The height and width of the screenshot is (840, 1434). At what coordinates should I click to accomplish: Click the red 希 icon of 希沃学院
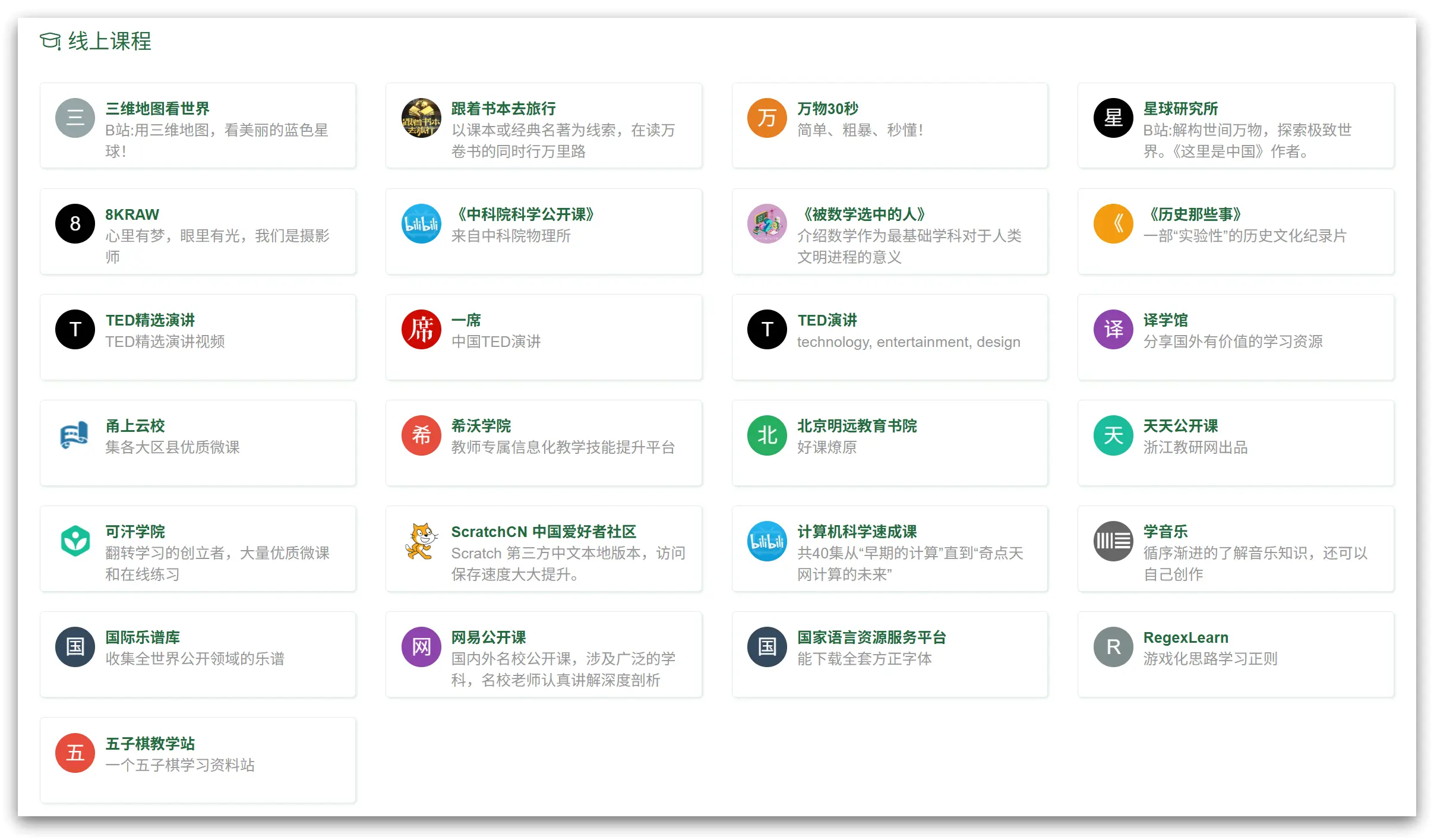pyautogui.click(x=421, y=435)
